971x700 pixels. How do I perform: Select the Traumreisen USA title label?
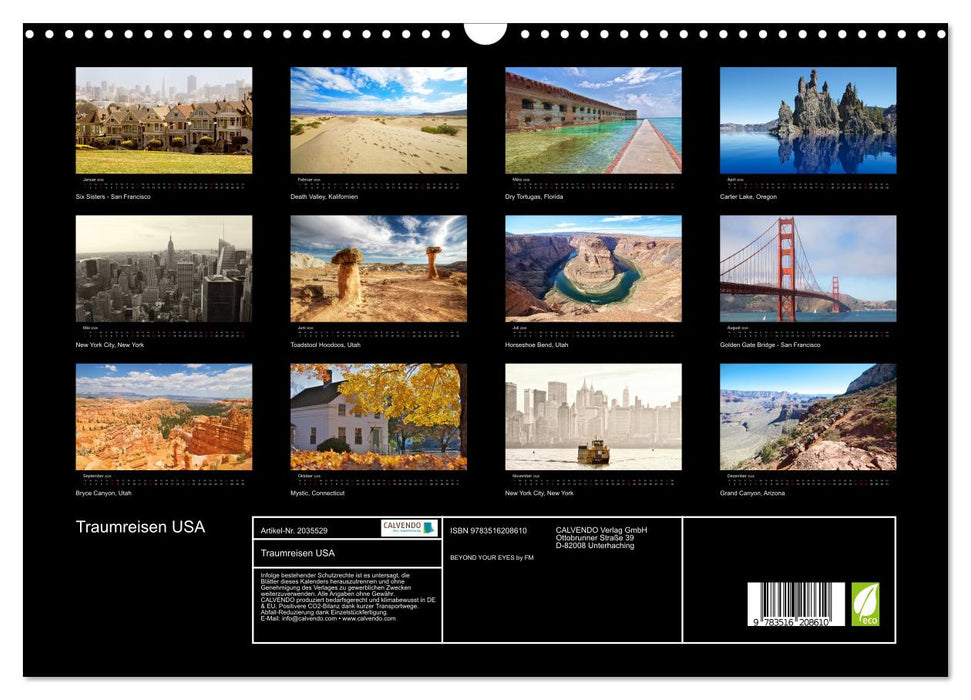pyautogui.click(x=140, y=524)
